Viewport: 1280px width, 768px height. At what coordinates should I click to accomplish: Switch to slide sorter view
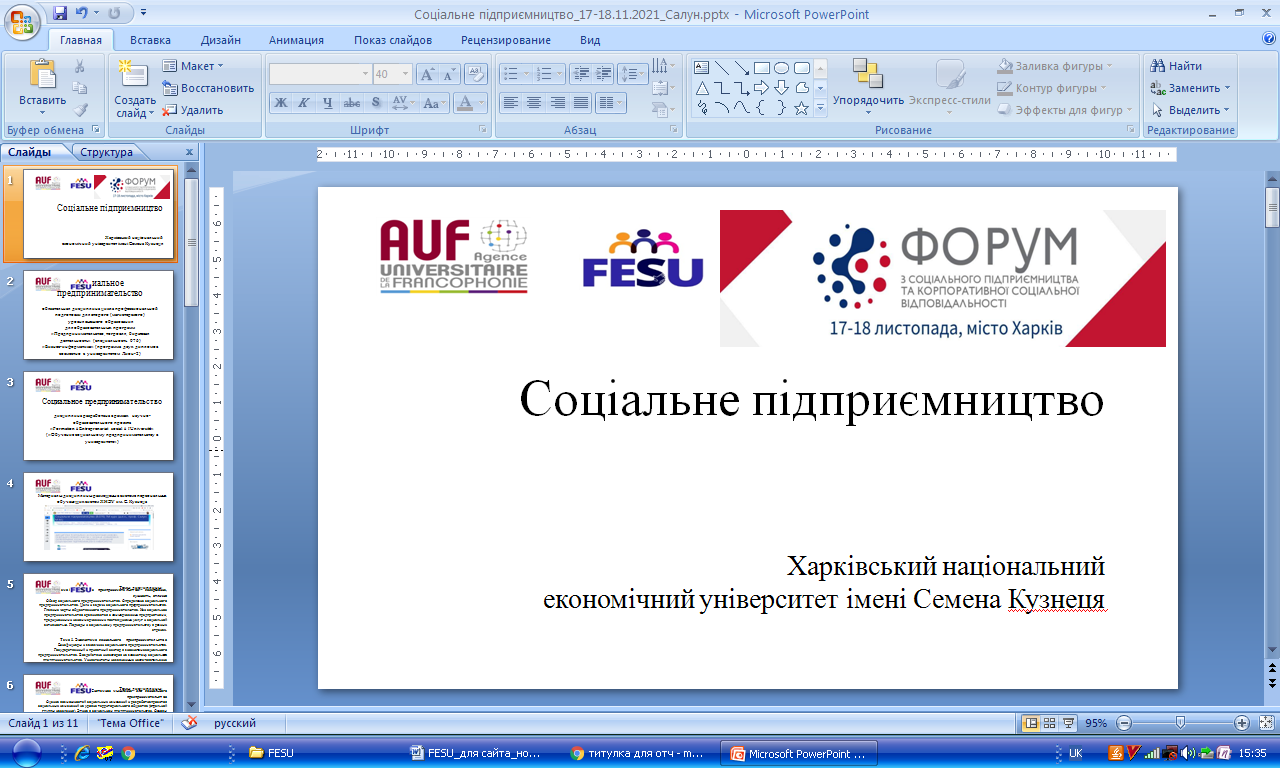pyautogui.click(x=1050, y=722)
